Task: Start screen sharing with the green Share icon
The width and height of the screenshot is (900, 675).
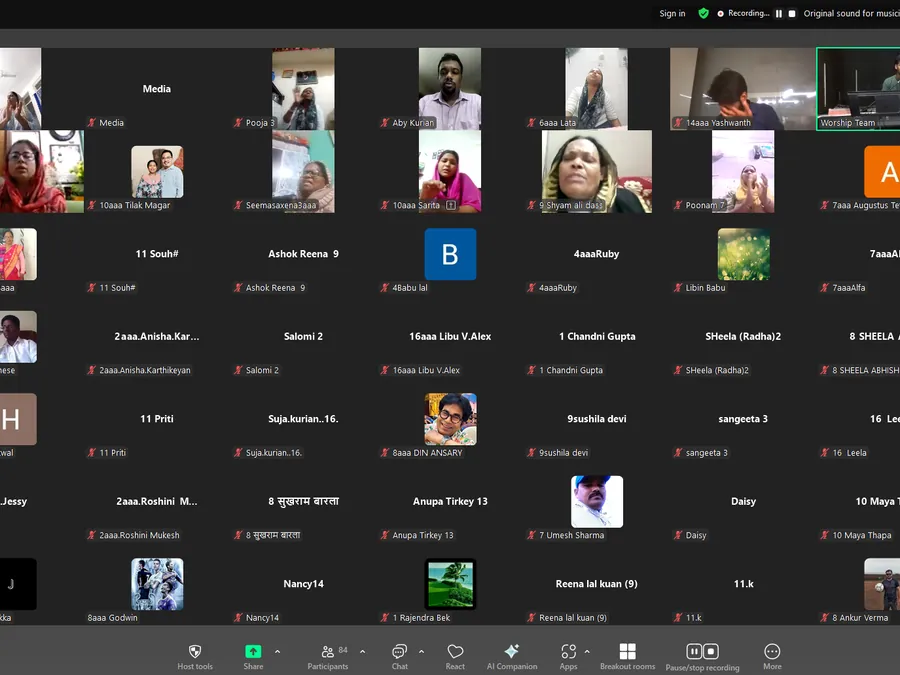Action: point(253,651)
